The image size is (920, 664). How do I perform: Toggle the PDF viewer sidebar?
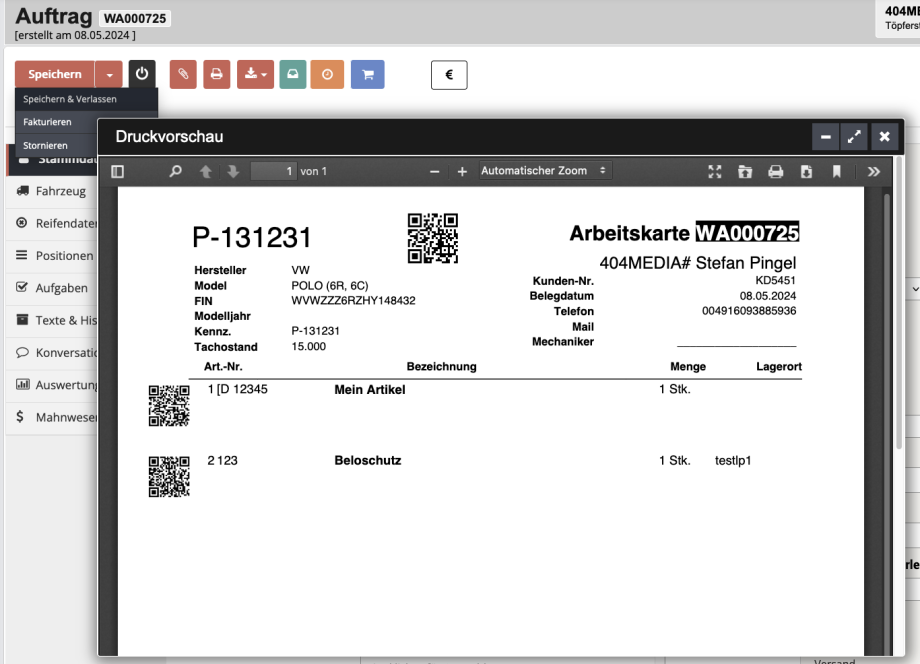click(x=118, y=172)
